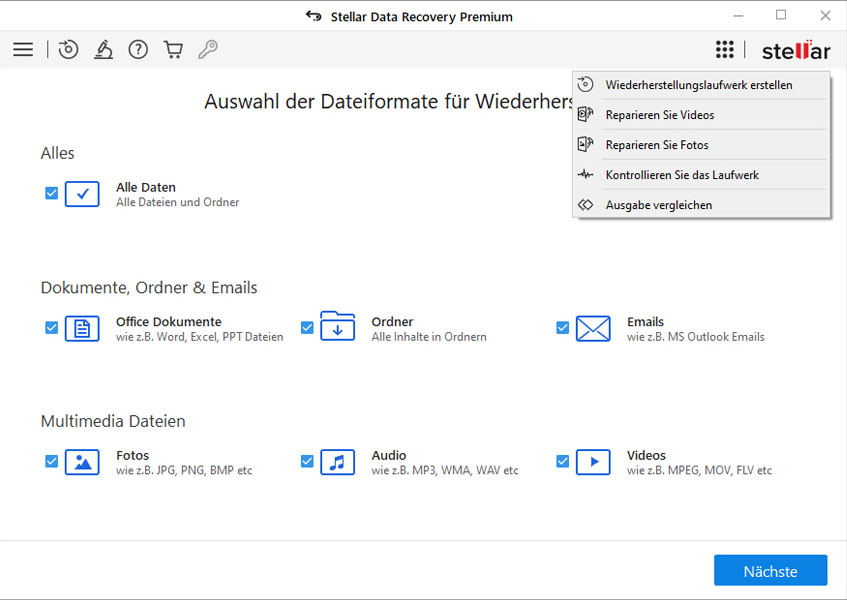Click the shopping cart buy icon

pos(173,49)
